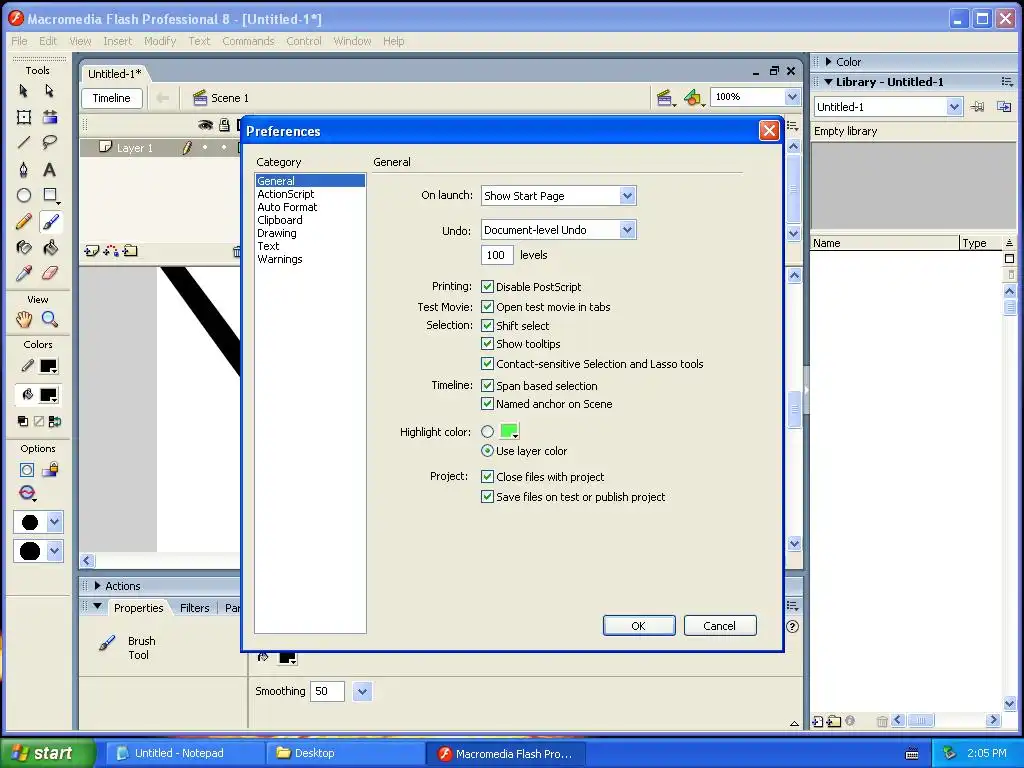Open the stroke color swatch in Tools

(x=49, y=366)
